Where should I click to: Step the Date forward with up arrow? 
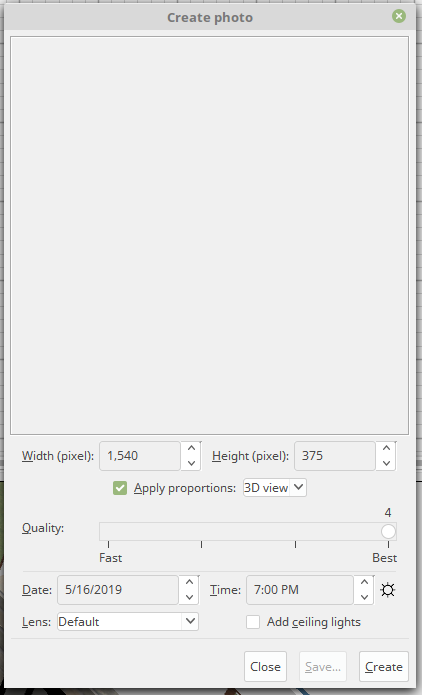(x=189, y=582)
